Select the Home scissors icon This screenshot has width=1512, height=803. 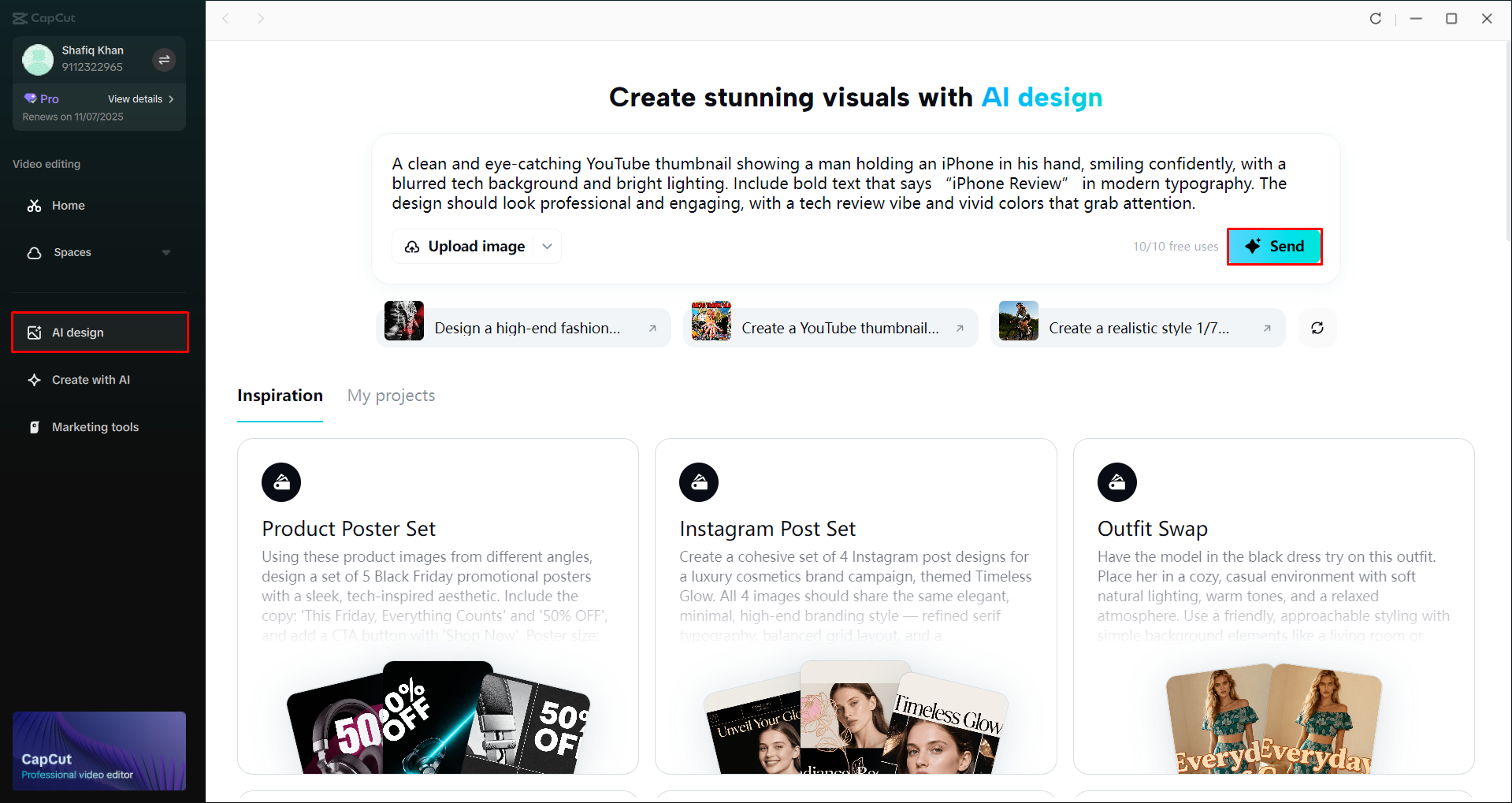click(x=35, y=205)
